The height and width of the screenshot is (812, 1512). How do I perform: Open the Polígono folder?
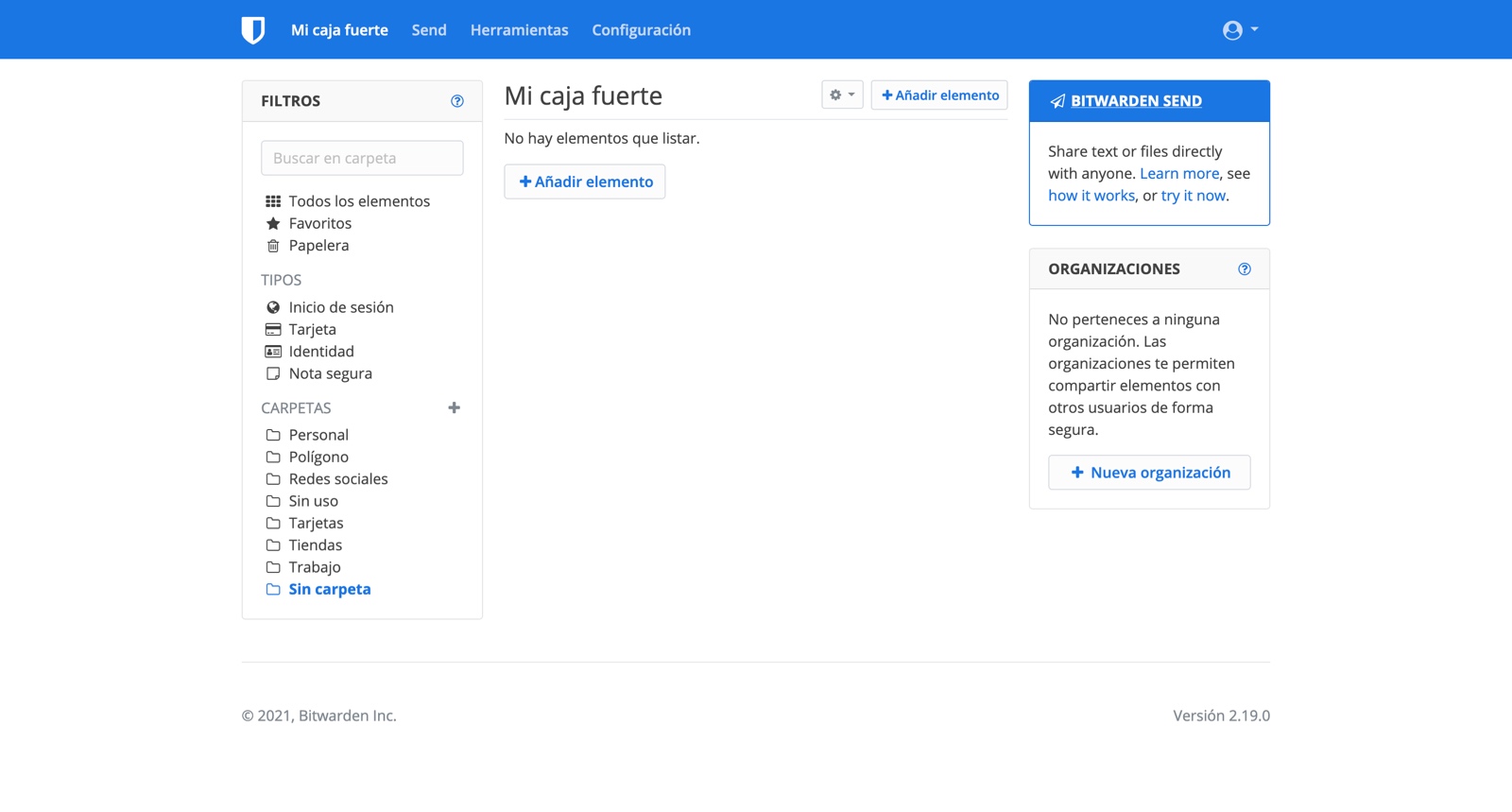click(318, 457)
